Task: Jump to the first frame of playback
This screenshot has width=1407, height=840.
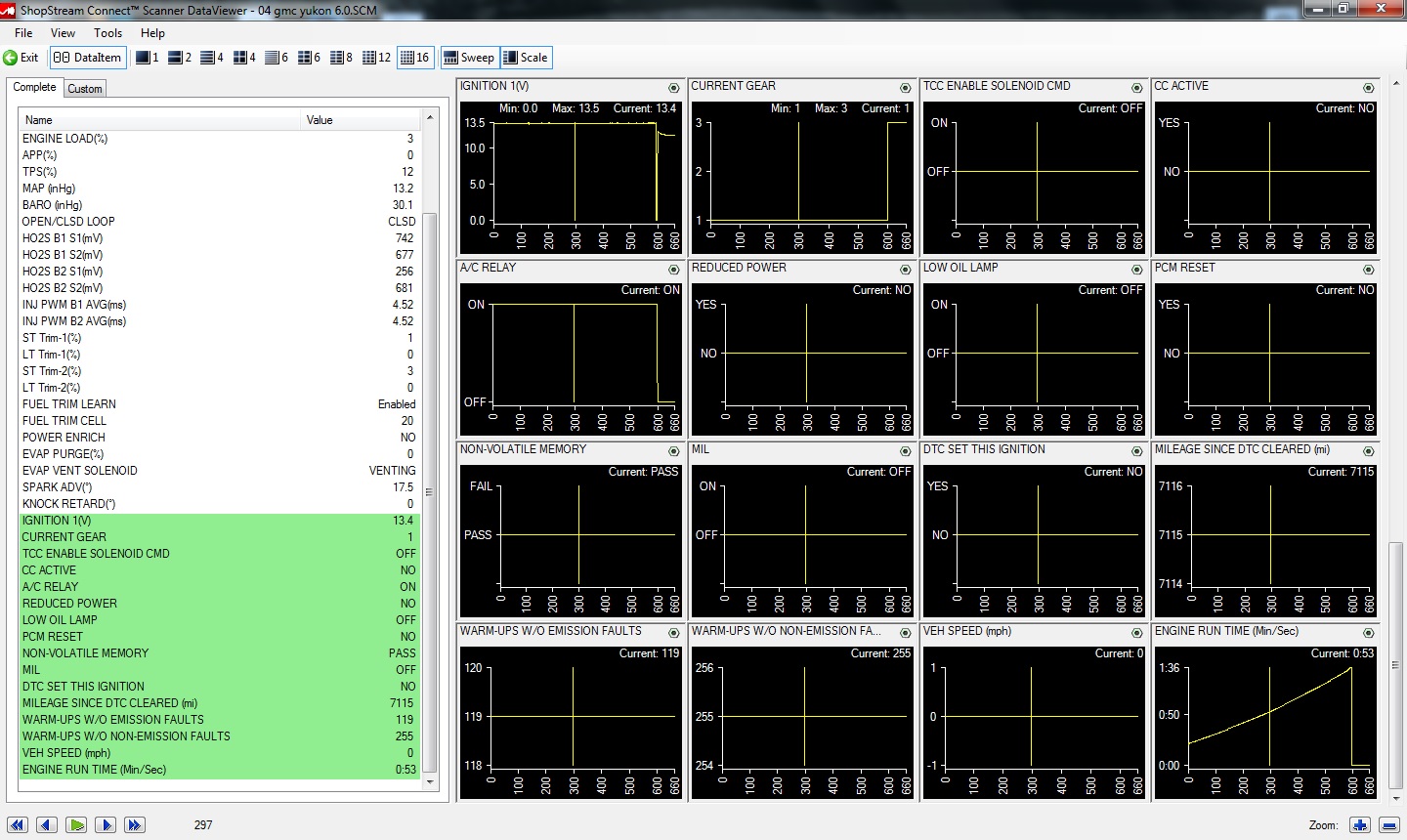Action: [18, 825]
